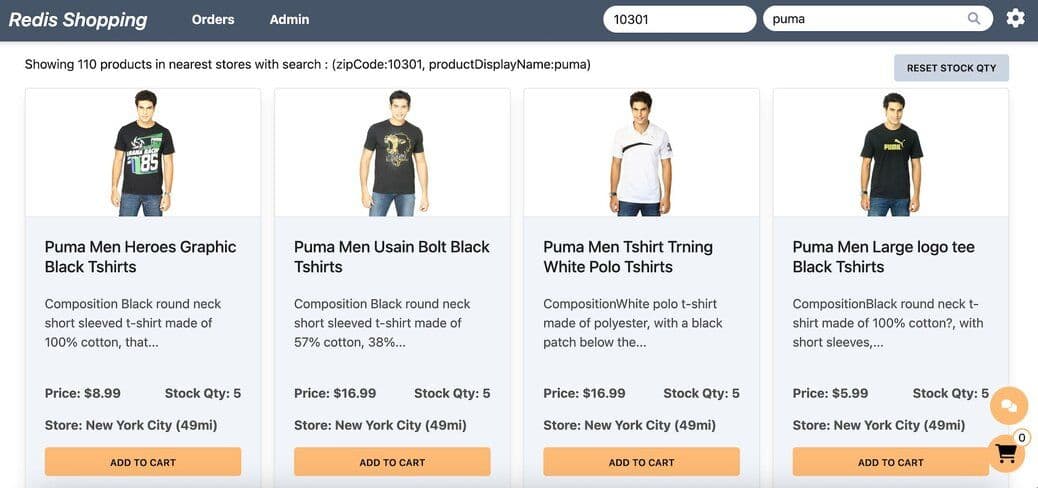The height and width of the screenshot is (488, 1038).
Task: Add Puma Trning White Polo to cart
Action: 641,462
